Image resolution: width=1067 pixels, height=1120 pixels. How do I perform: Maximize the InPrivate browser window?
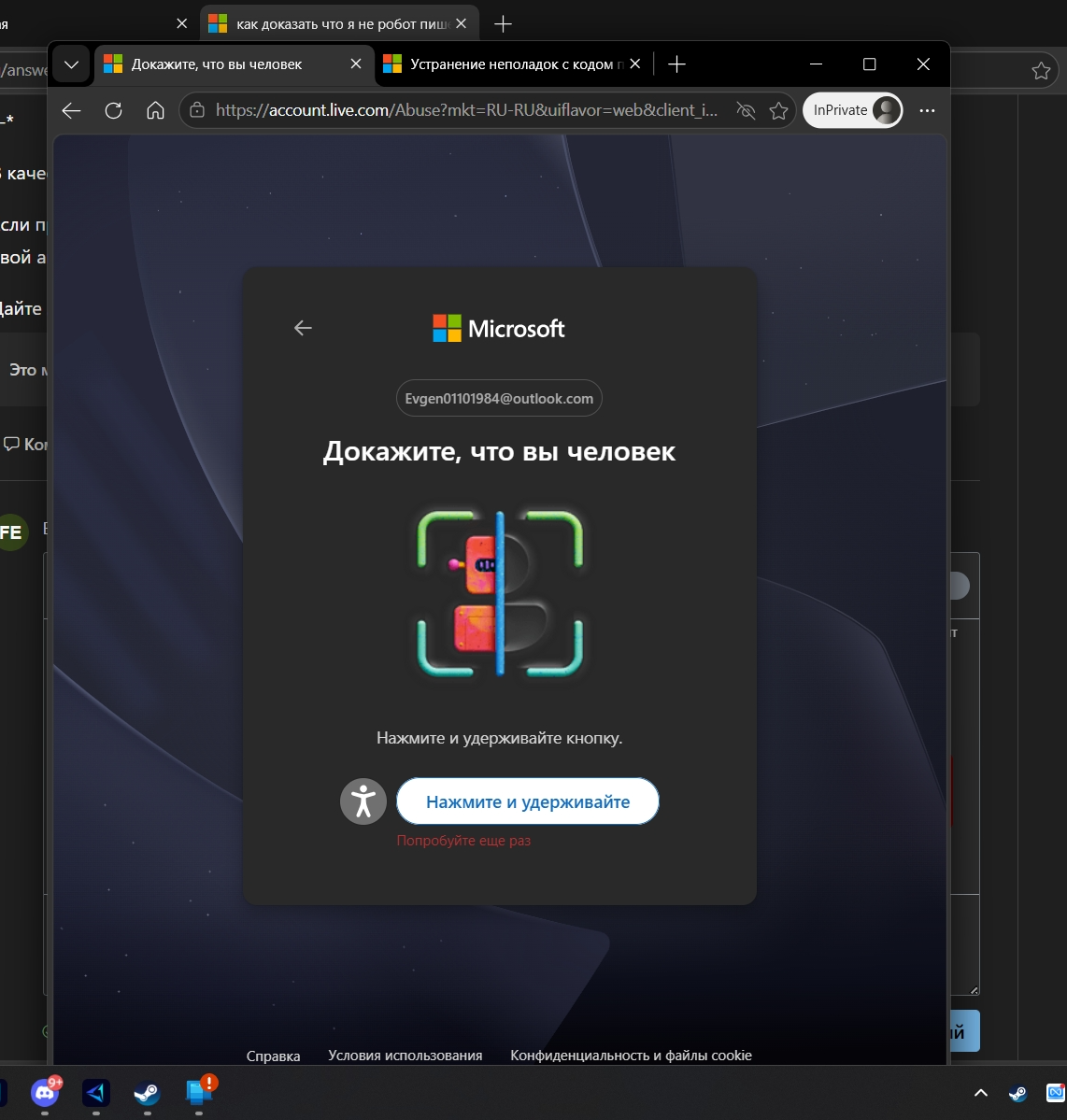pyautogui.click(x=869, y=64)
